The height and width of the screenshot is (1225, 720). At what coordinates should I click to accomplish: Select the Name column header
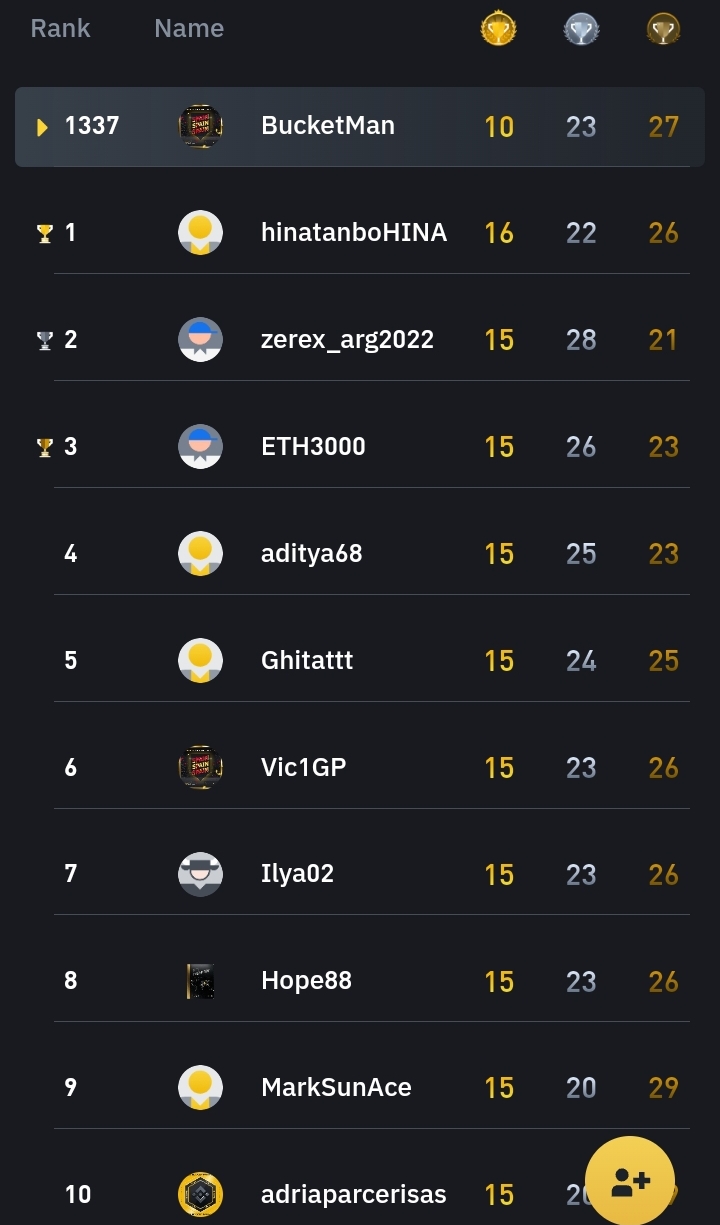[x=189, y=29]
